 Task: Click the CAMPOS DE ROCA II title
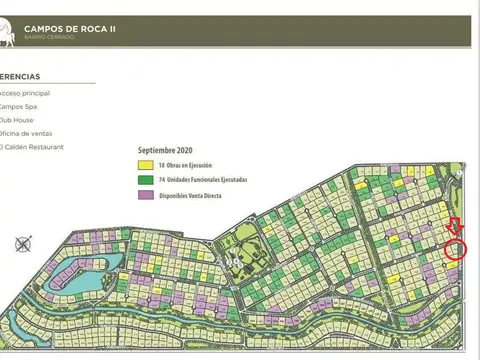[70, 29]
